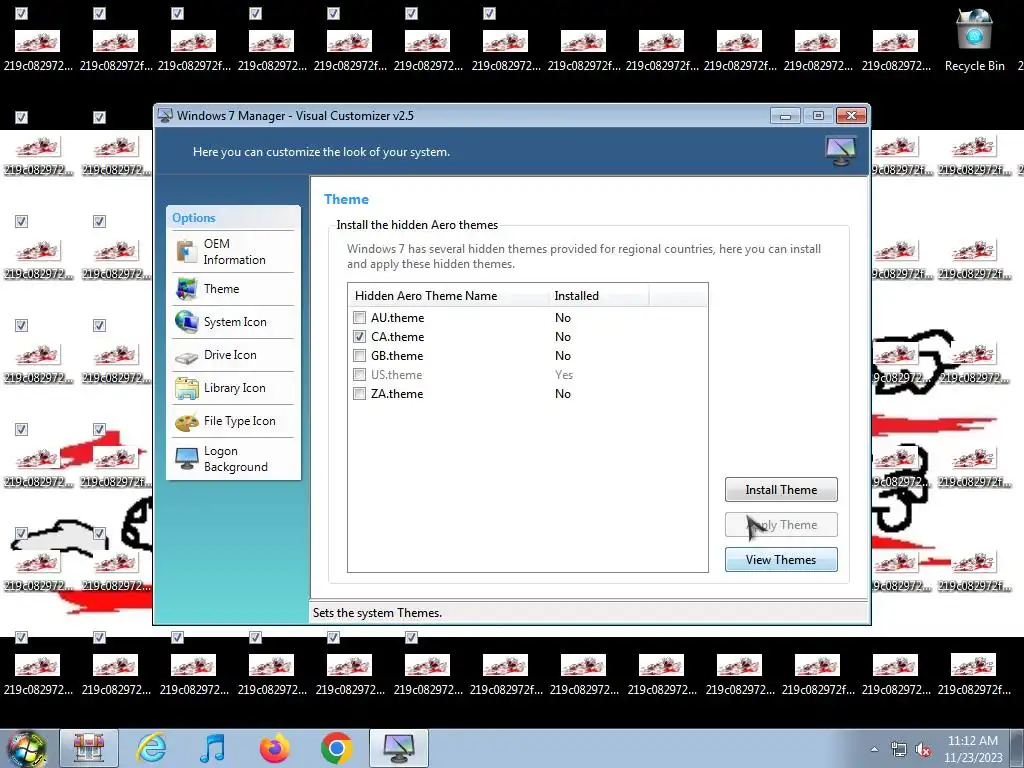1024x768 pixels.
Task: Click the muted volume tray icon
Action: click(923, 749)
